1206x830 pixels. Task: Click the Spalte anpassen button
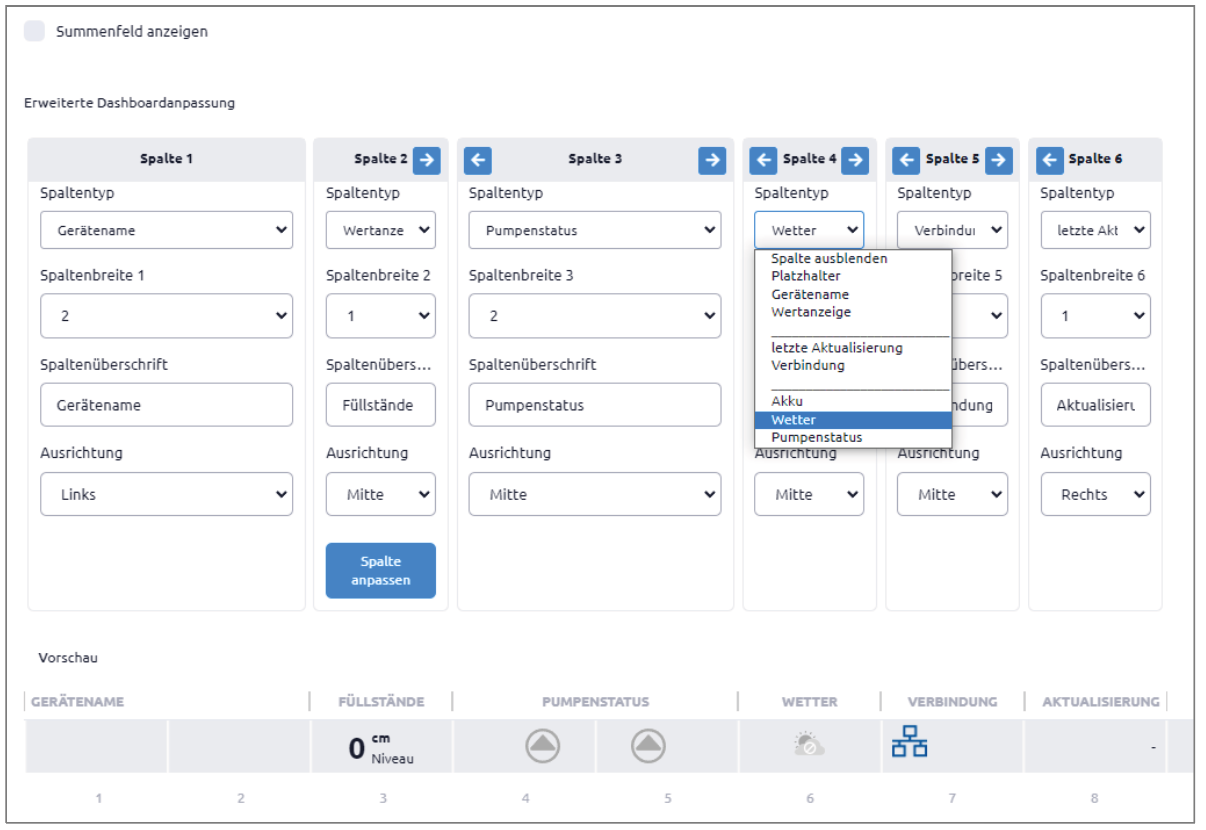pos(381,570)
